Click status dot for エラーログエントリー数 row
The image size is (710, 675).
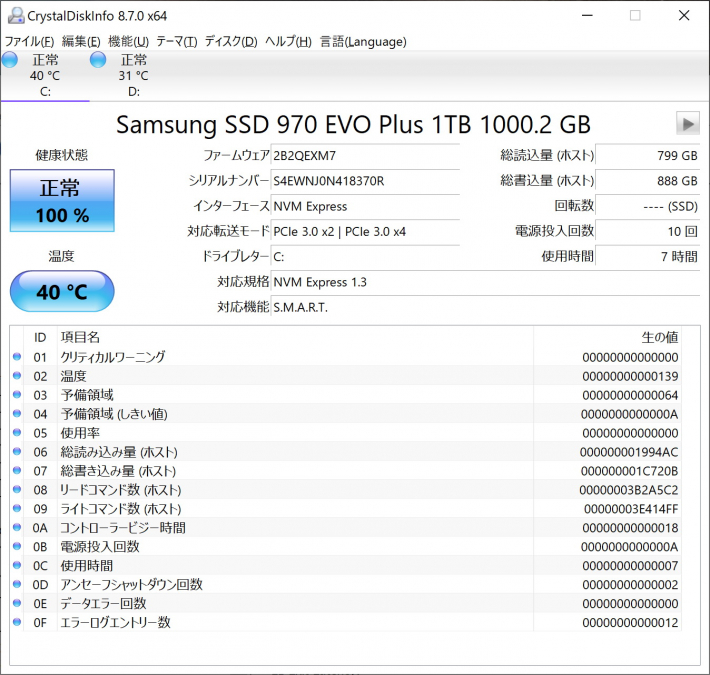(x=16, y=623)
